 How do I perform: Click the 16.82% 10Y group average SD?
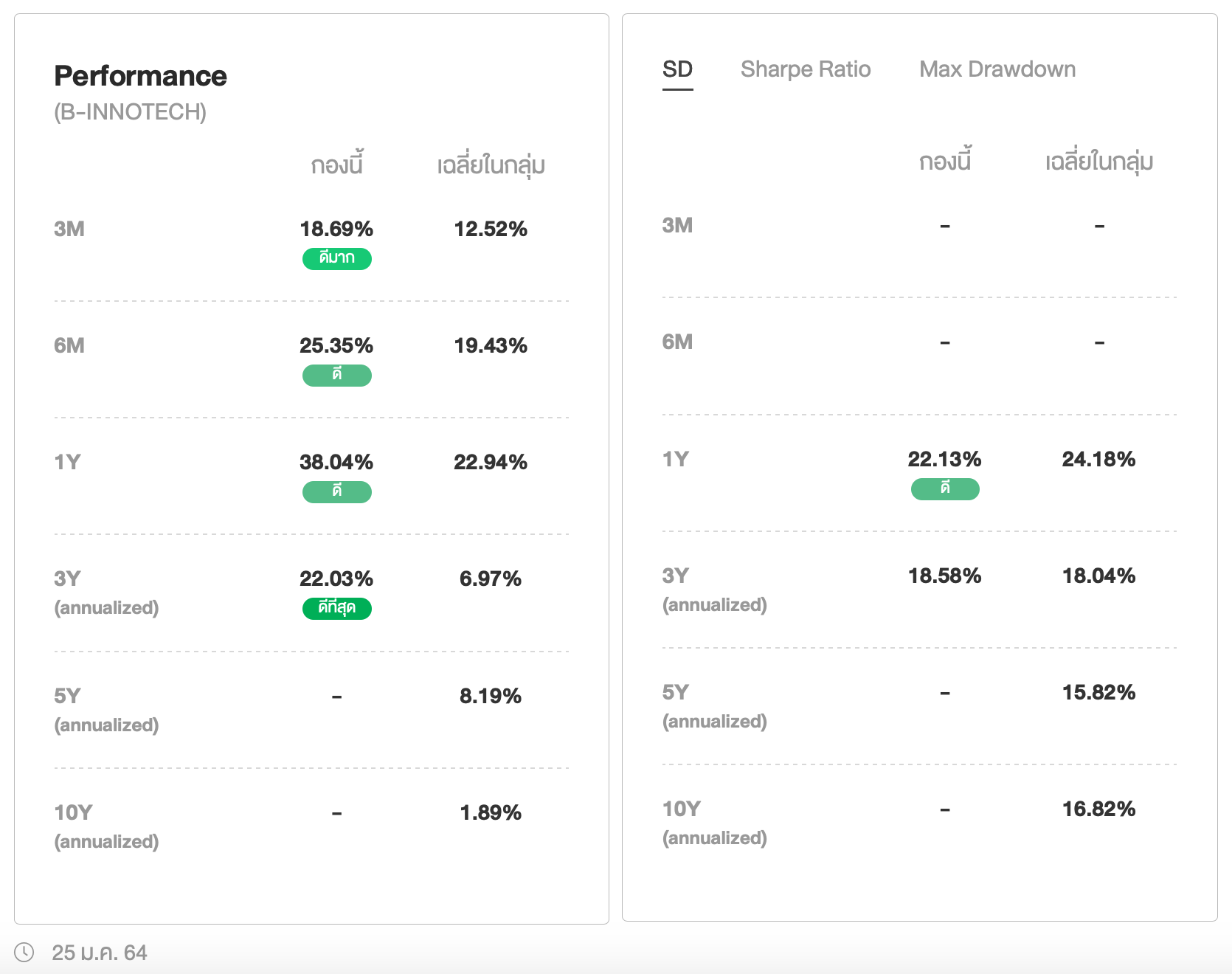[x=1098, y=809]
